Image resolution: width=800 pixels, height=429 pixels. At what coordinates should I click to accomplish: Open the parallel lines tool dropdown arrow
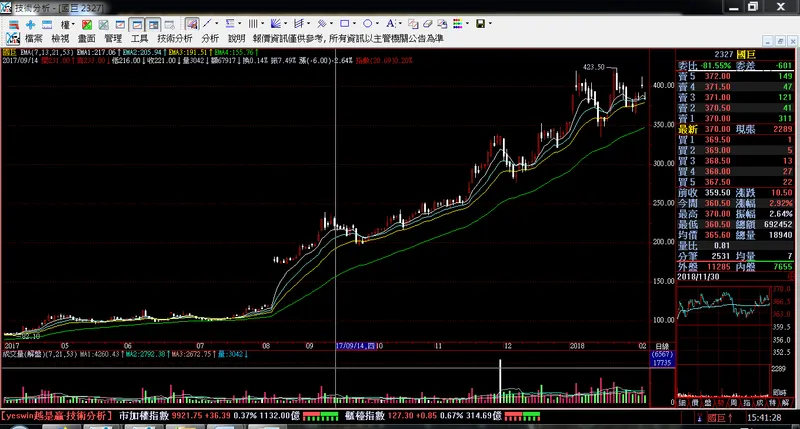click(x=331, y=23)
